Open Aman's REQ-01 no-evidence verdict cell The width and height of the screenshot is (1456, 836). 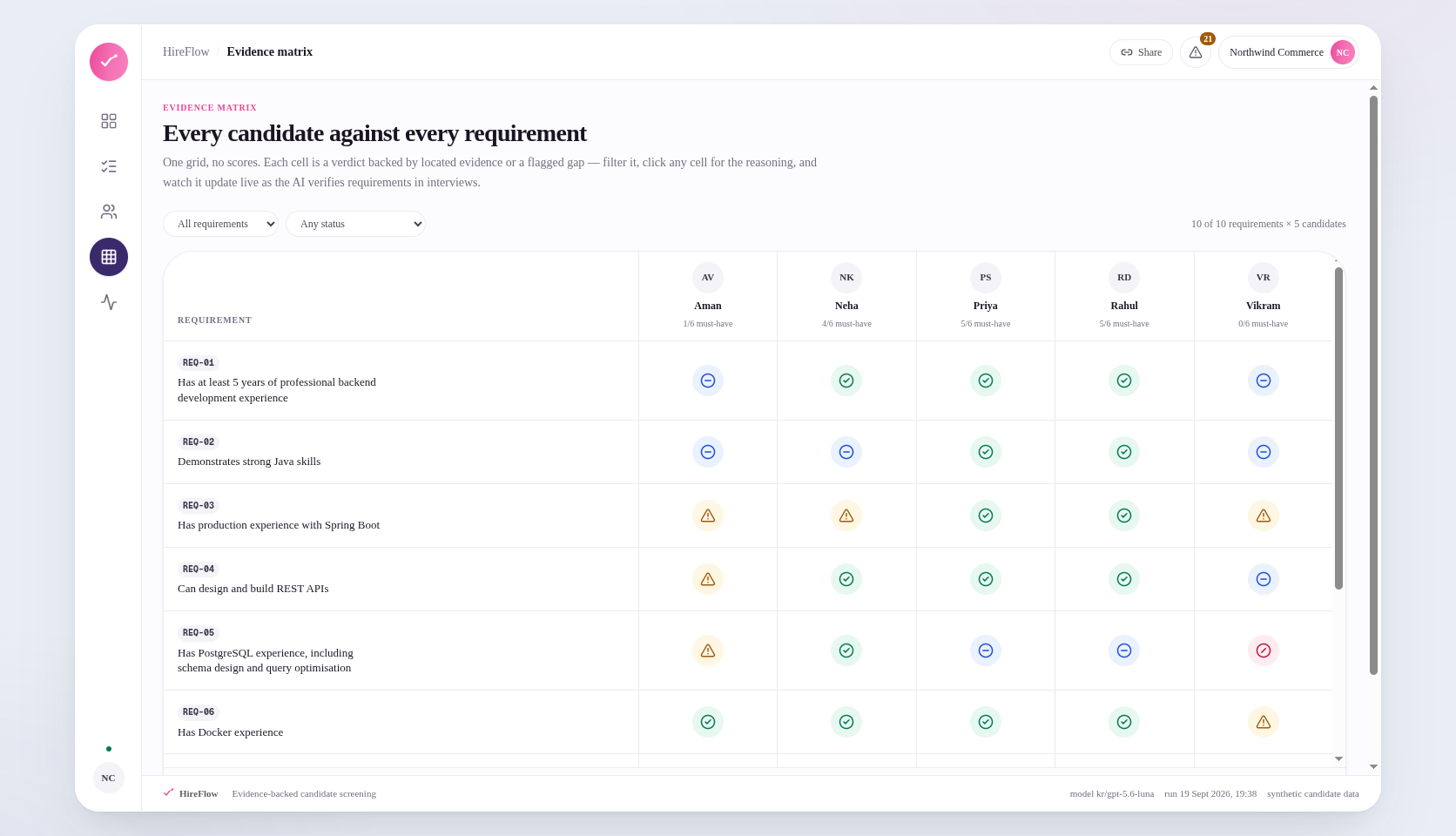(x=708, y=381)
